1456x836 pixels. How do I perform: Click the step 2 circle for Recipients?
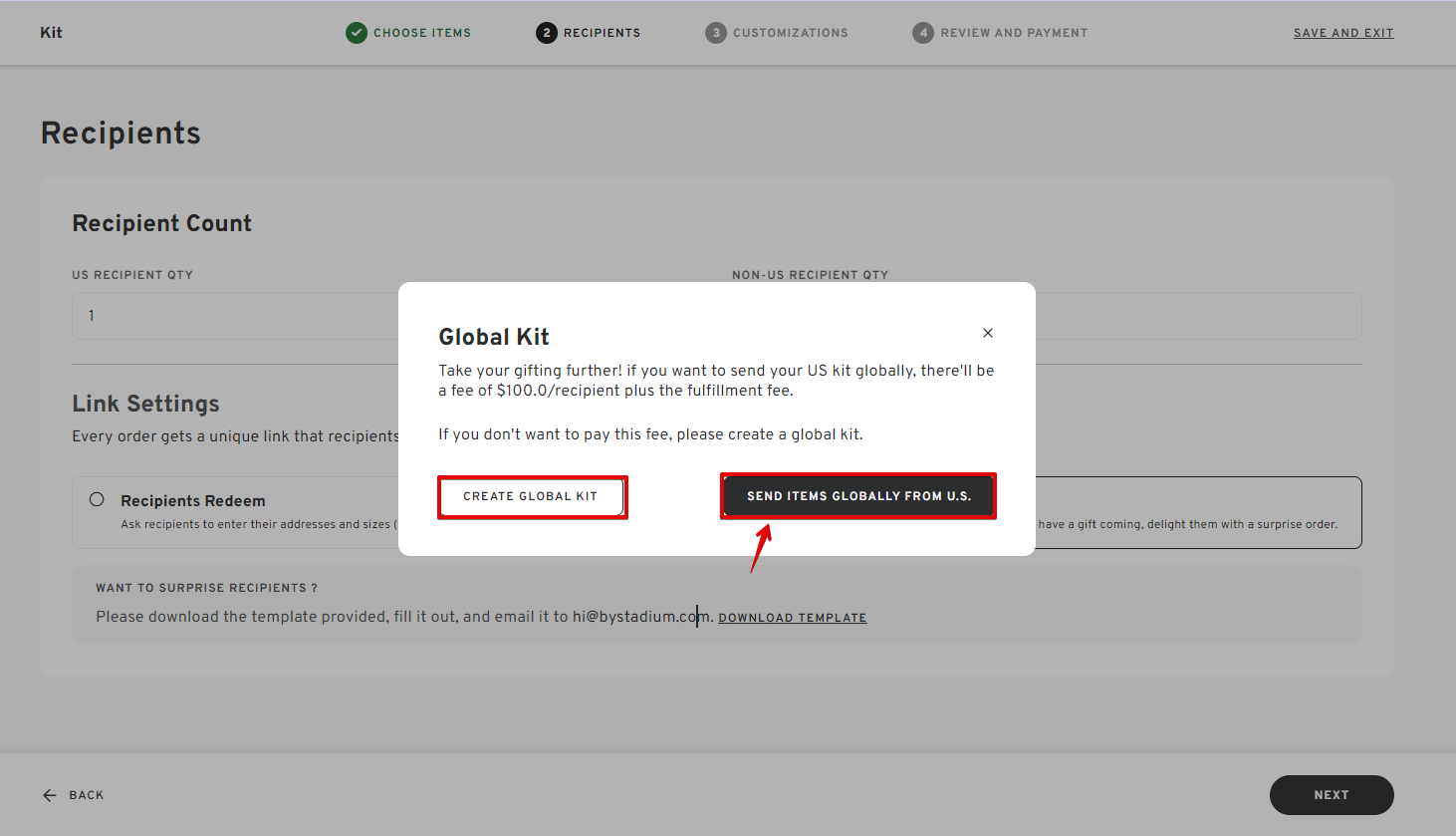(546, 33)
